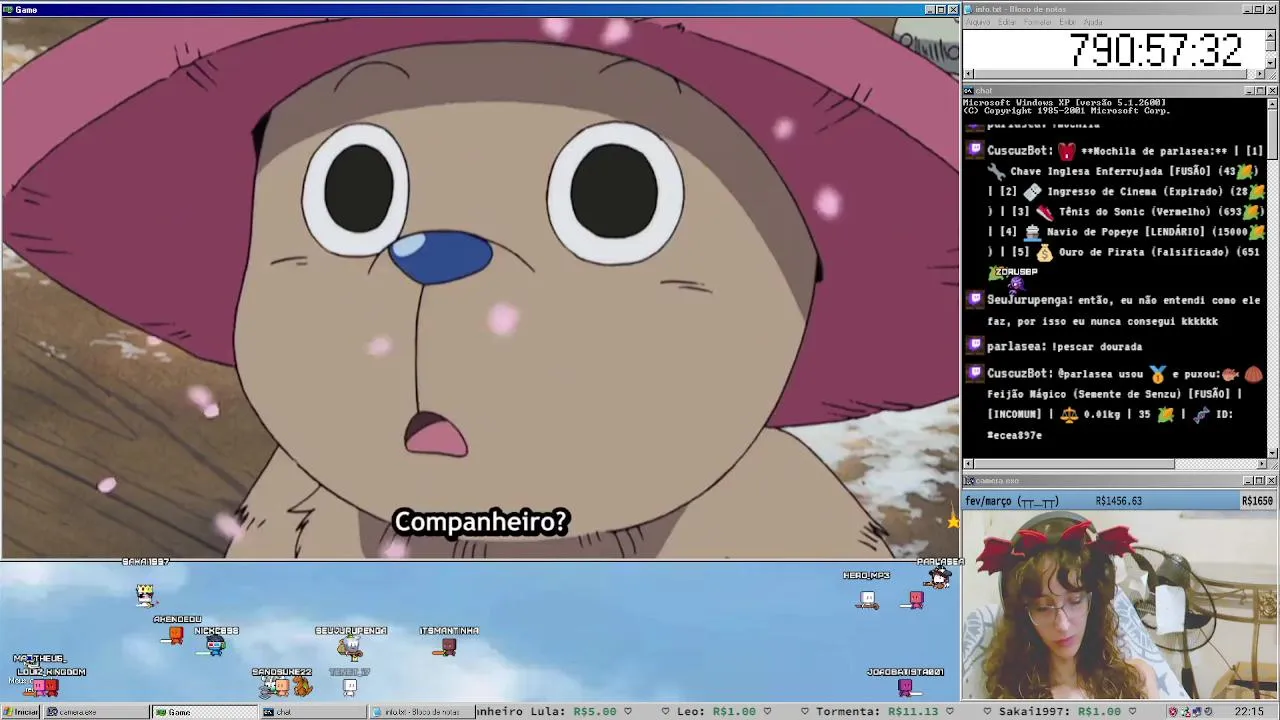Image resolution: width=1280 pixels, height=720 pixels.
Task: Click the medal icon after 'parlasea usou'
Action: point(1158,374)
